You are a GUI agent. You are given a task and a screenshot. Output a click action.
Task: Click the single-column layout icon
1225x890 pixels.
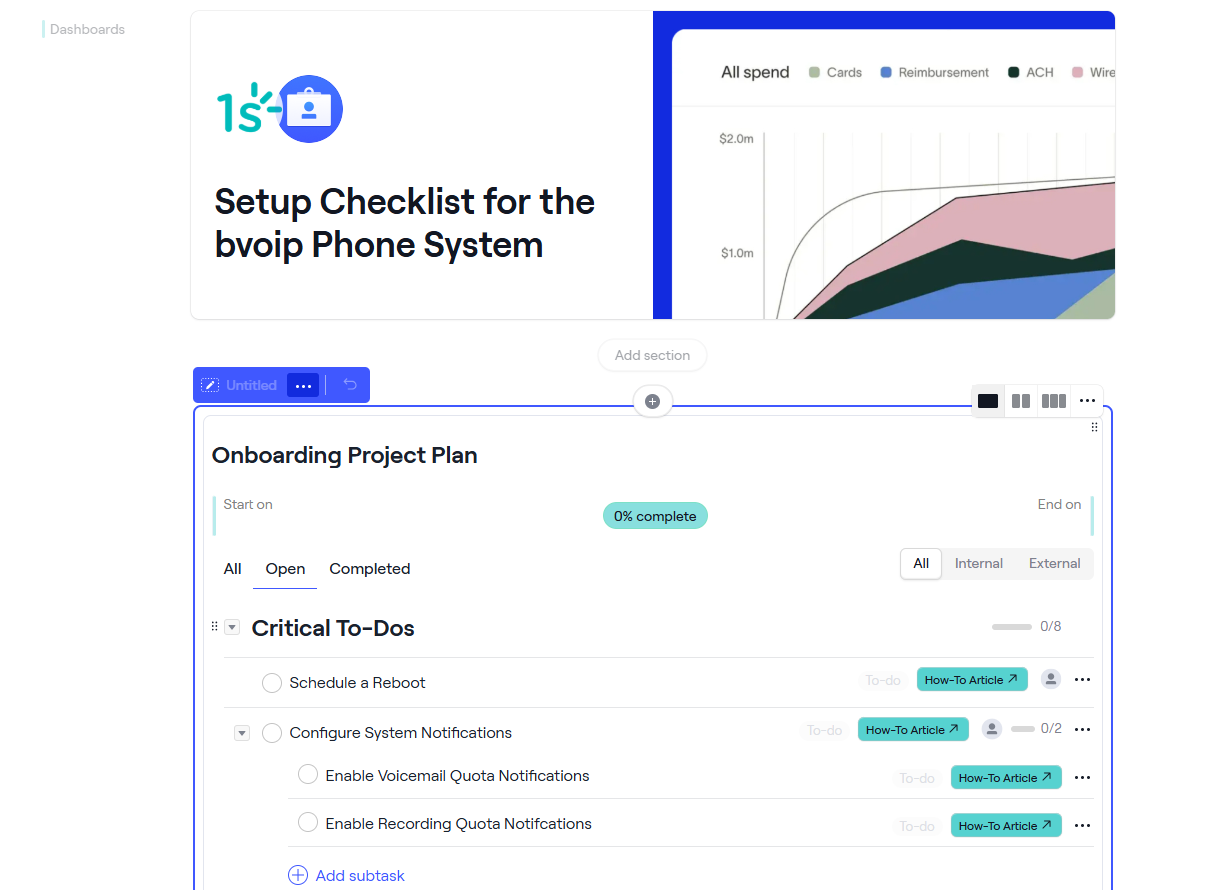988,401
